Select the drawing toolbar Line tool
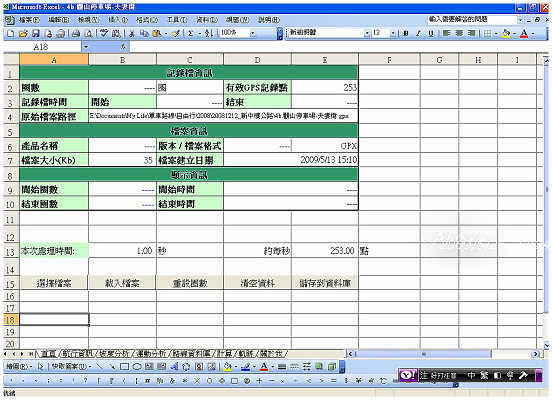 pos(100,367)
